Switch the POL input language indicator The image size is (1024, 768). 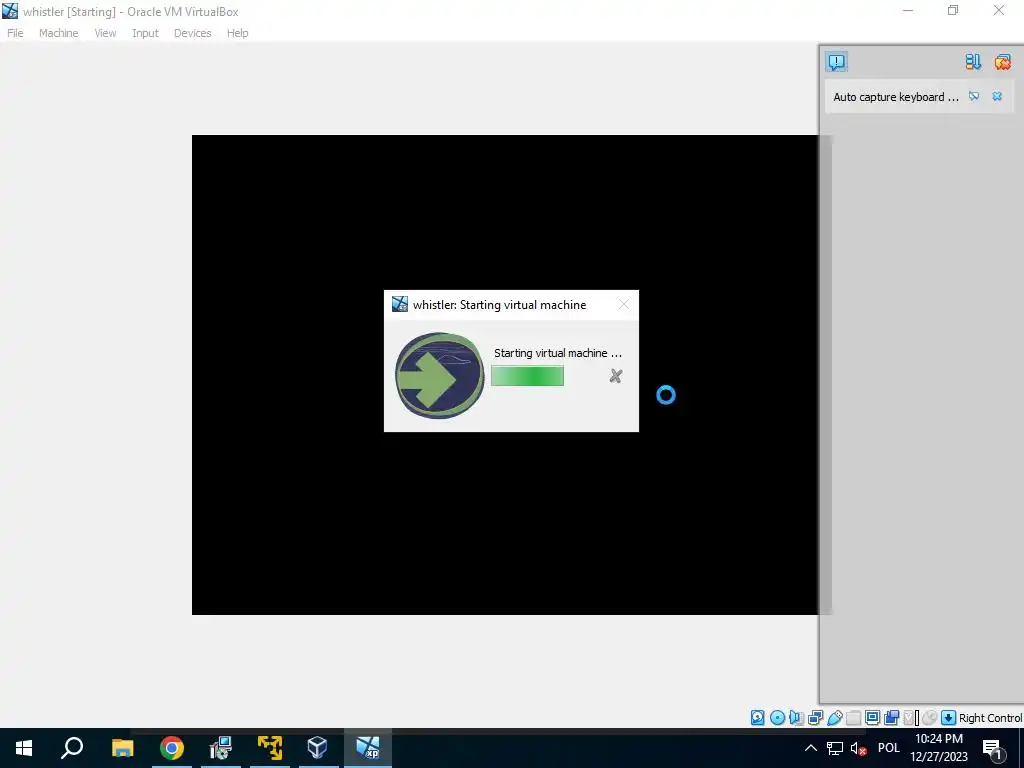[x=888, y=748]
